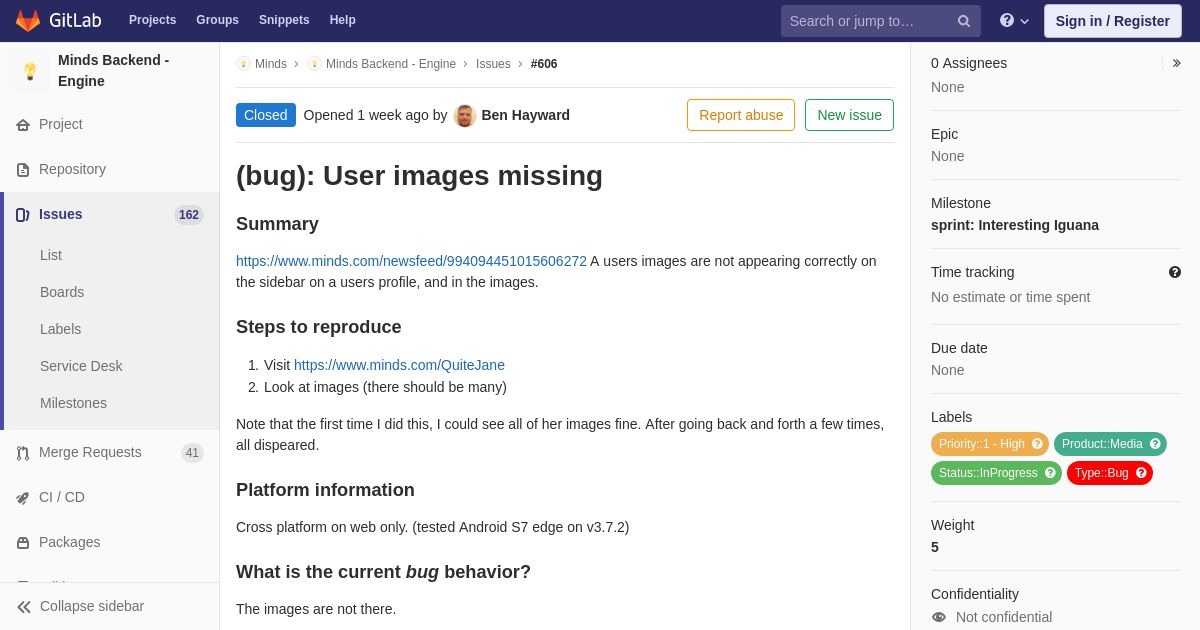Click the CI / CD rocket icon

pyautogui.click(x=23, y=498)
